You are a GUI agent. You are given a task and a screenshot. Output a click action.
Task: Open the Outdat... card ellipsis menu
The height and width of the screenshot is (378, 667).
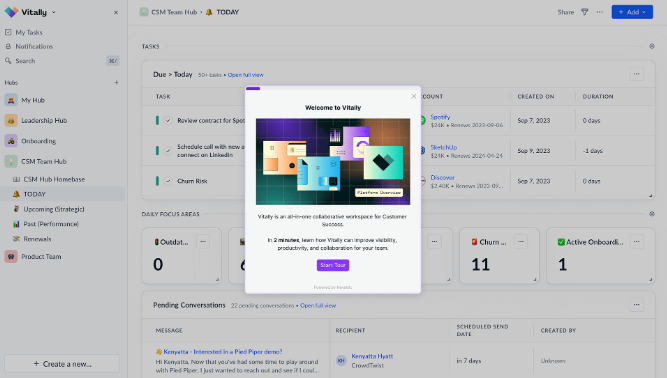pos(203,242)
